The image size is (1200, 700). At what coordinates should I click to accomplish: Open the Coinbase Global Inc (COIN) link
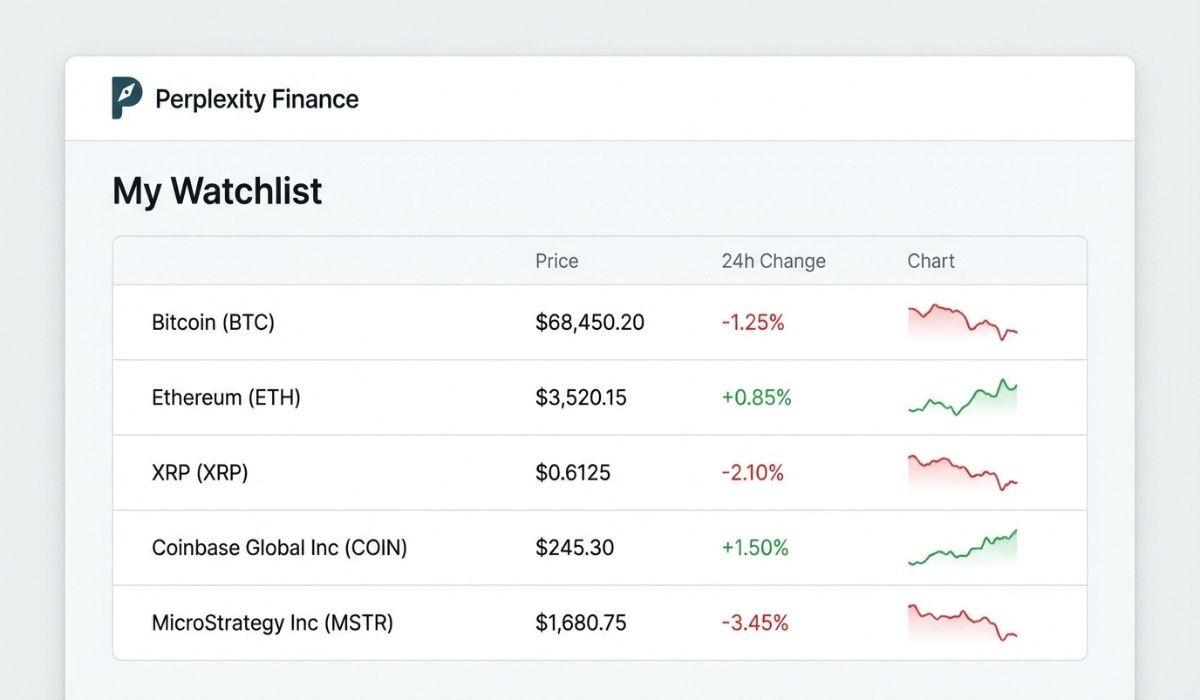coord(278,547)
